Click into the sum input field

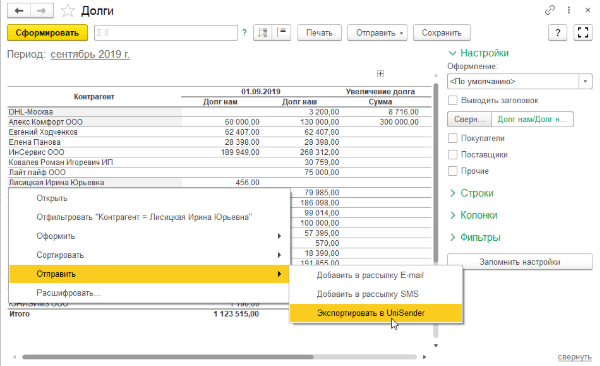[166, 33]
